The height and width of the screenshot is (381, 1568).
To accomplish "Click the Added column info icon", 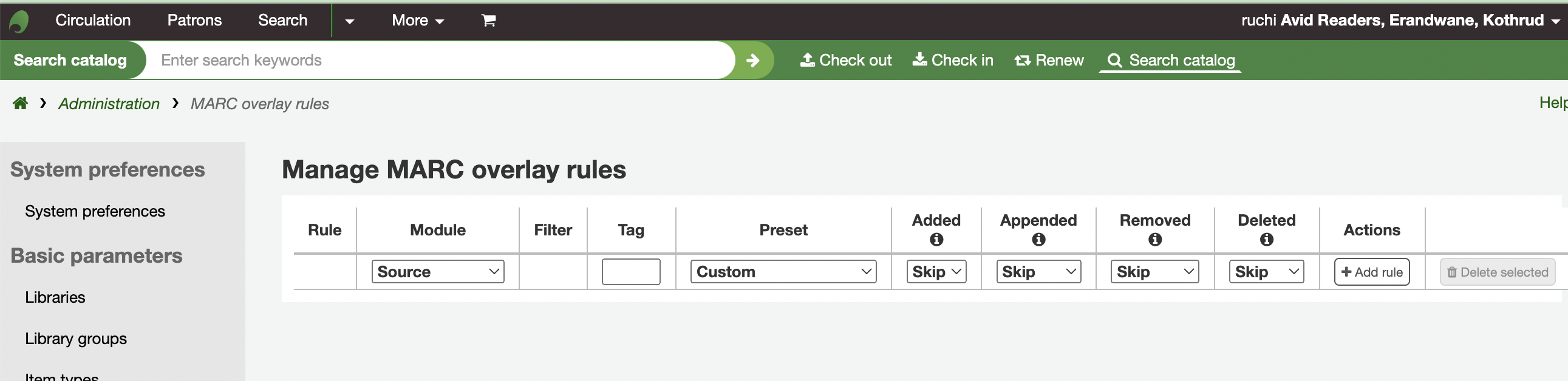I will point(936,240).
